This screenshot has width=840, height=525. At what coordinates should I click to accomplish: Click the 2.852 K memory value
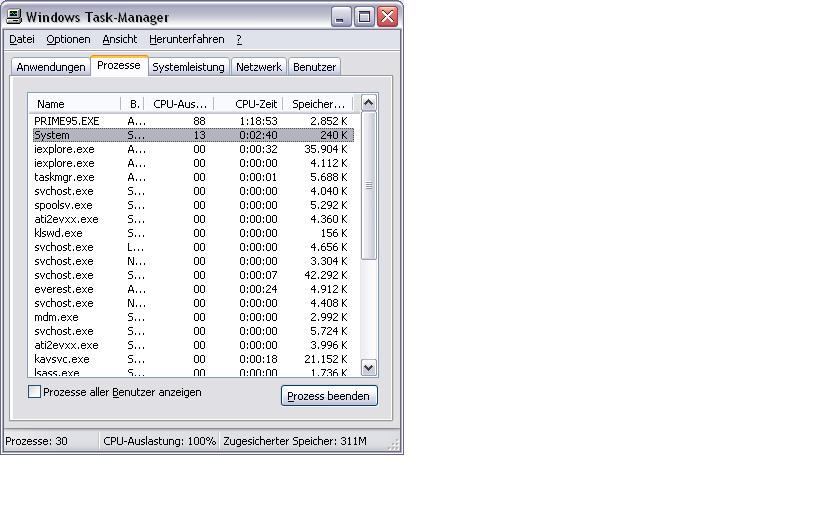[x=329, y=121]
